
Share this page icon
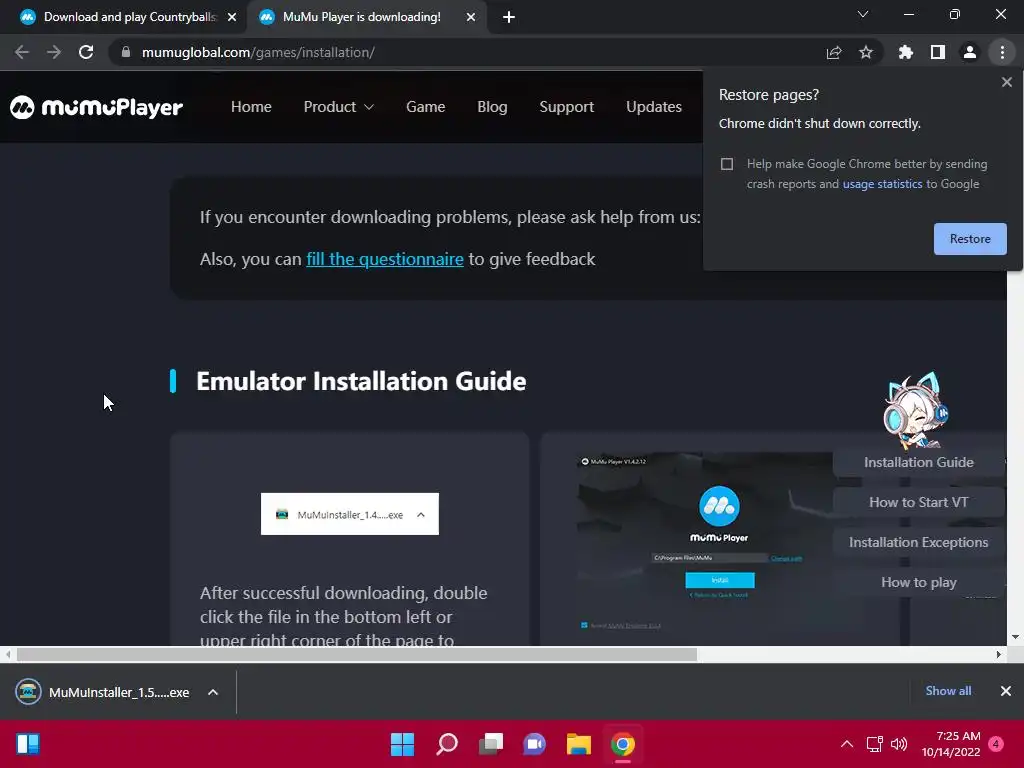point(834,52)
